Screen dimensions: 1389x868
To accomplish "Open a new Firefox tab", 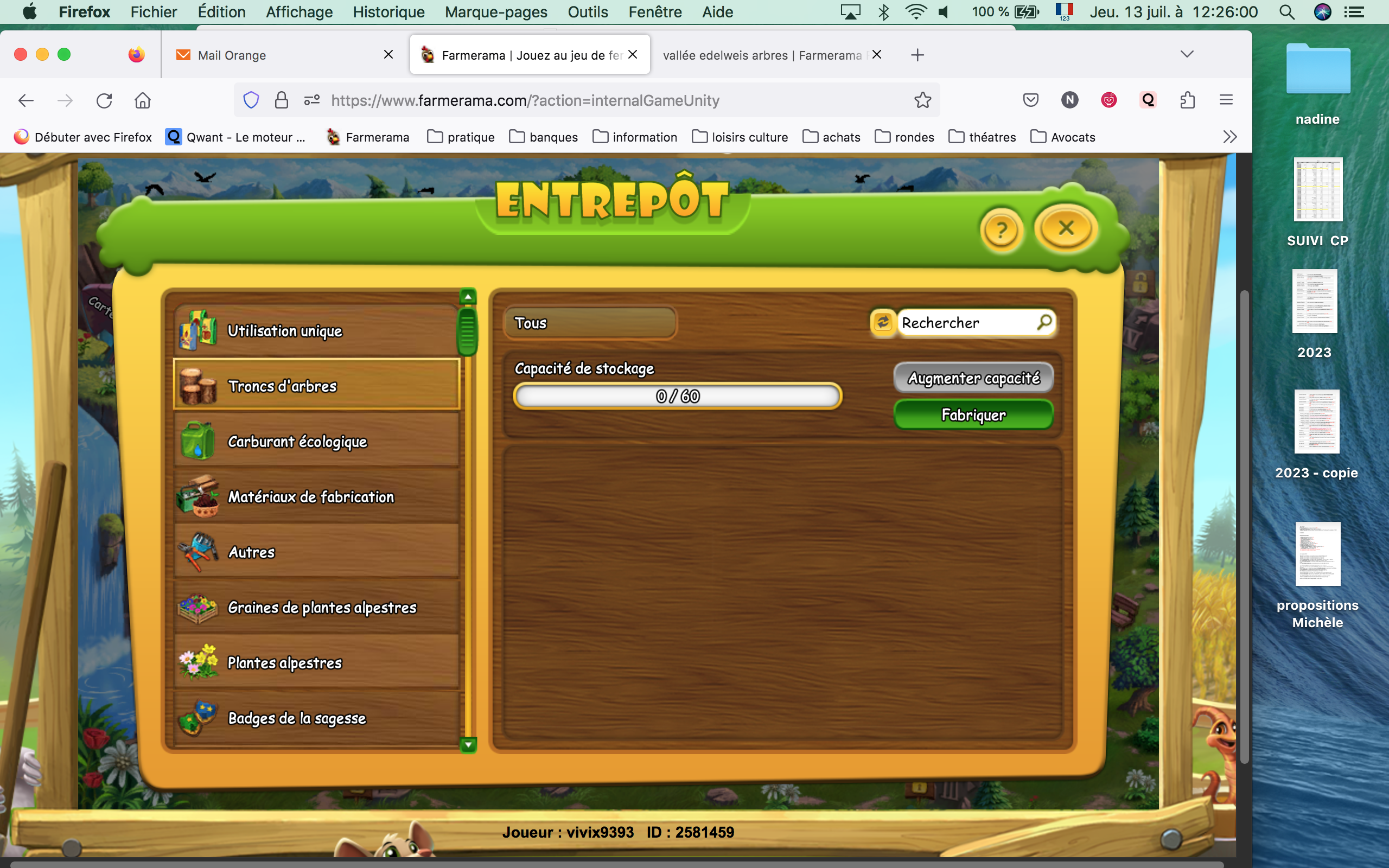I will (917, 55).
